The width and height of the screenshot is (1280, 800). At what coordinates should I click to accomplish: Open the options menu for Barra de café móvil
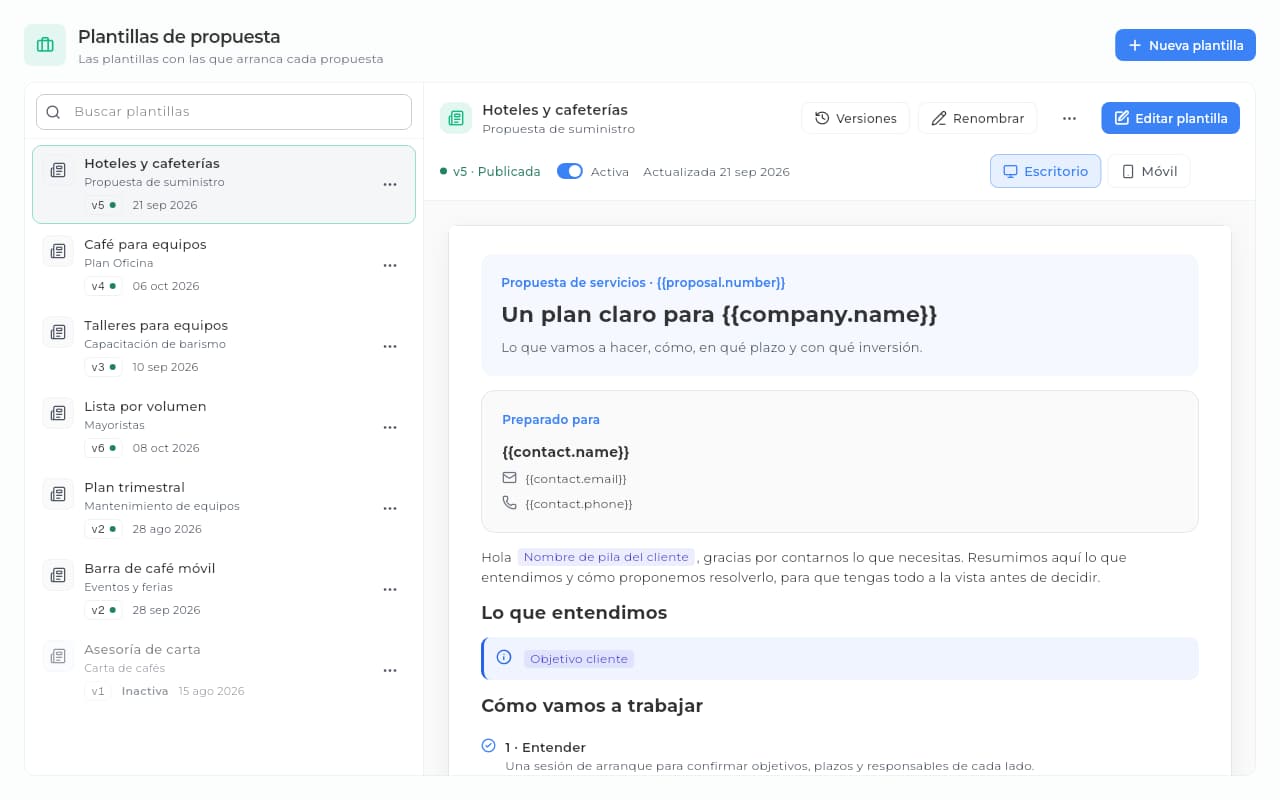(x=390, y=589)
